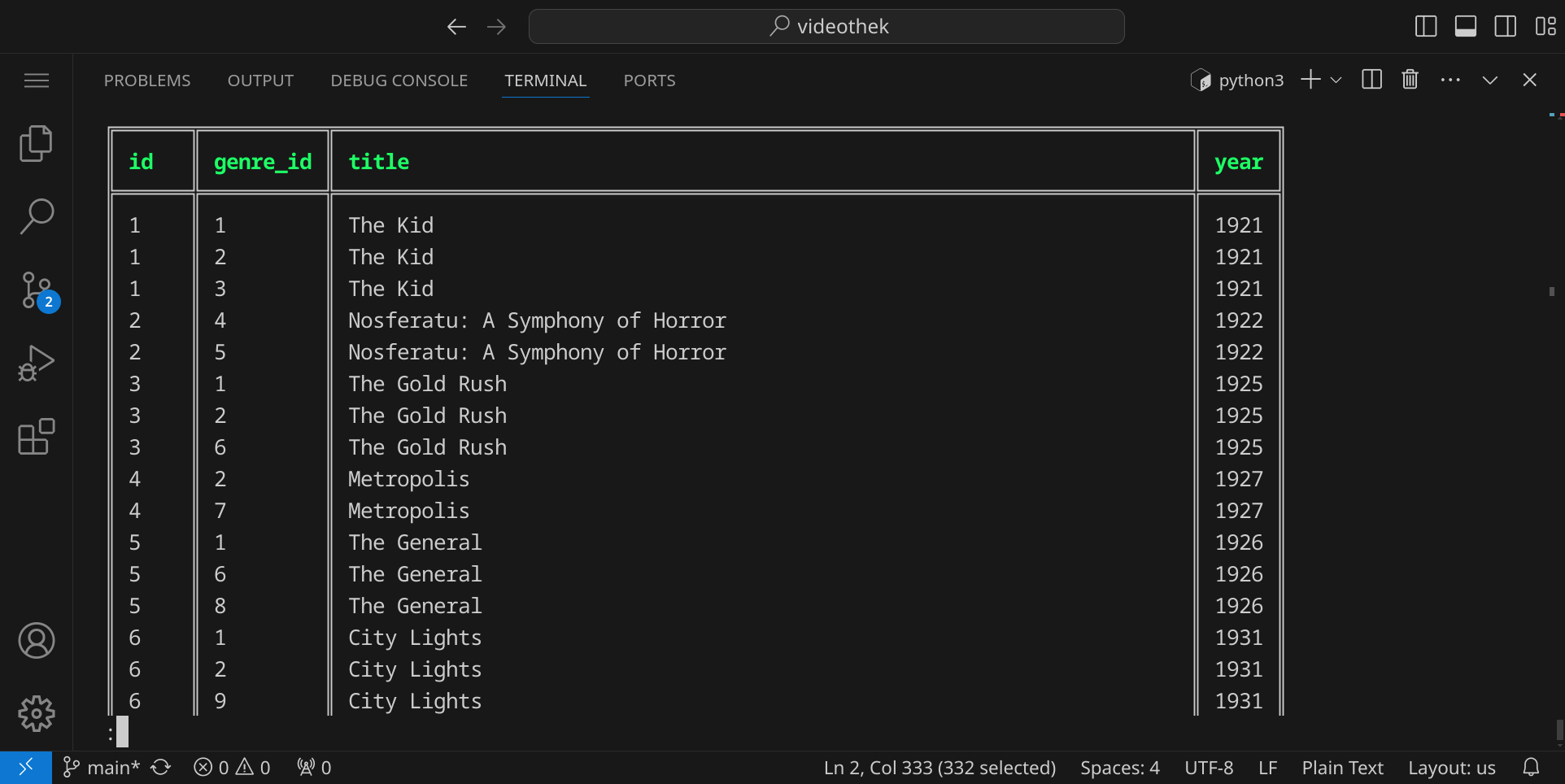Expand the new terminal launch profile dropdown
The width and height of the screenshot is (1565, 784).
pyautogui.click(x=1336, y=80)
